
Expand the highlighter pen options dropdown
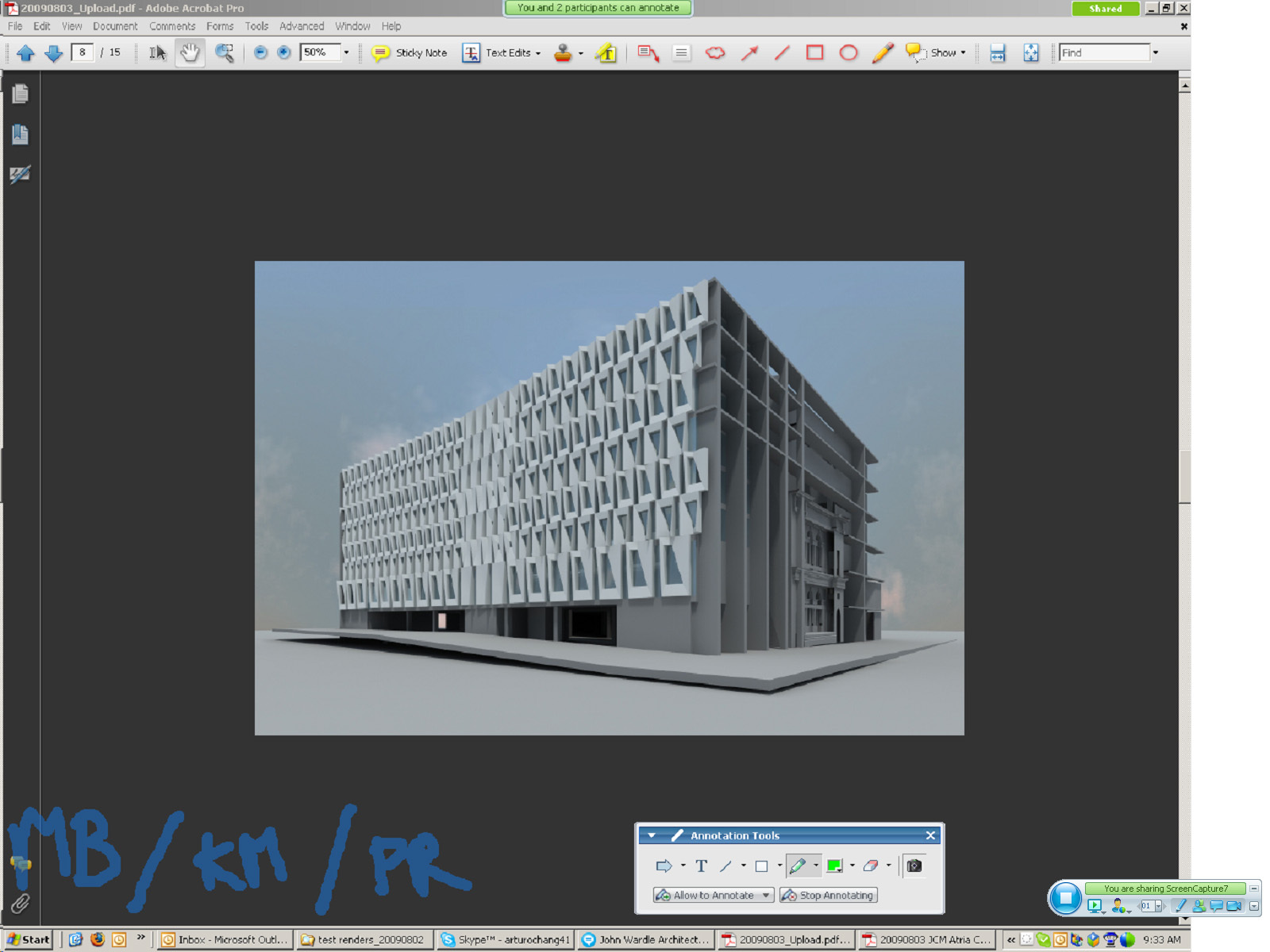point(815,866)
